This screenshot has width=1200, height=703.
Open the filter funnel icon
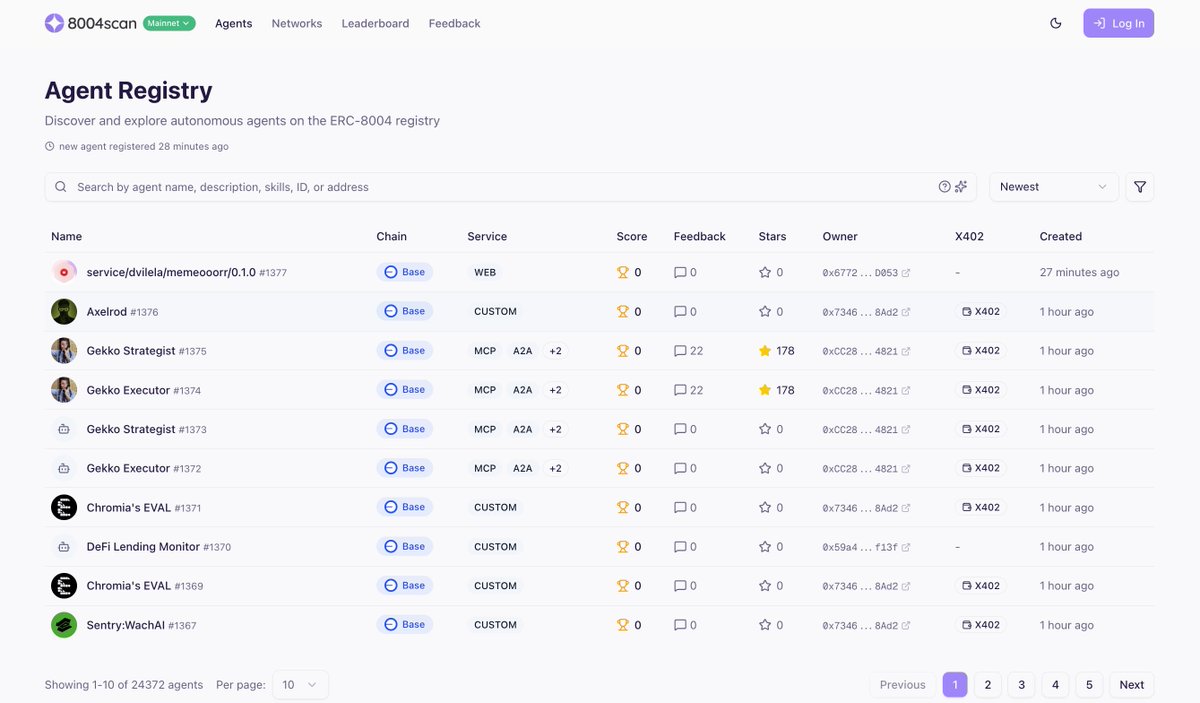(x=1139, y=186)
